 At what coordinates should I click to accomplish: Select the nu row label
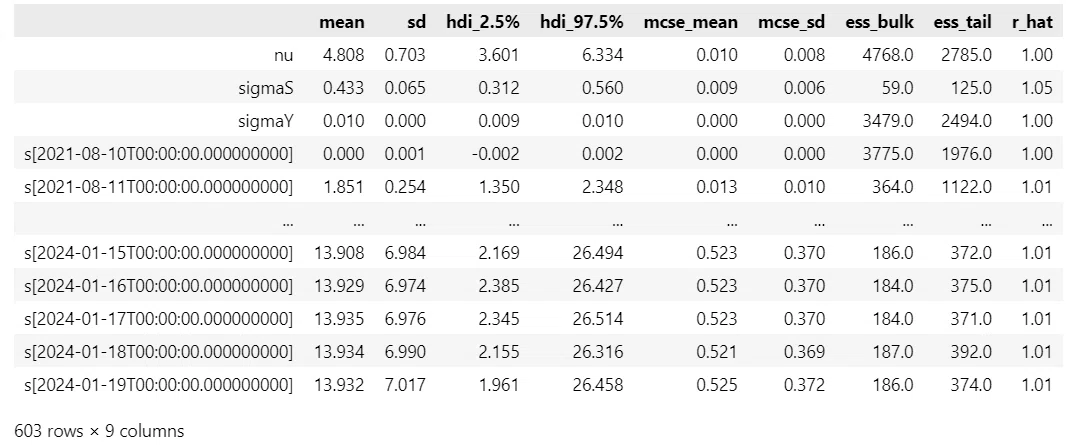pyautogui.click(x=285, y=55)
